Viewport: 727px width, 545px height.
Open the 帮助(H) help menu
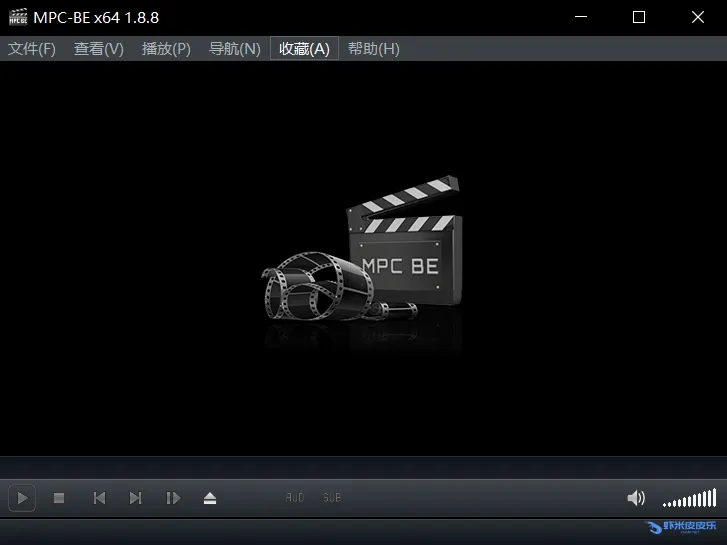(x=373, y=49)
